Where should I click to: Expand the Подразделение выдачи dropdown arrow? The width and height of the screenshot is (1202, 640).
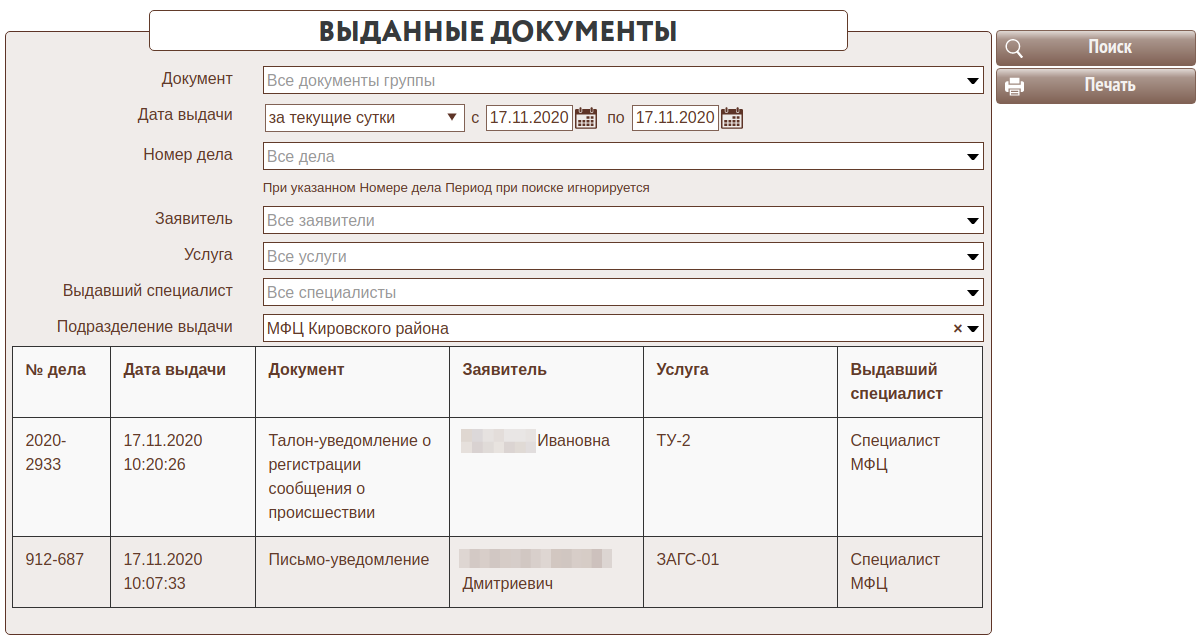[x=972, y=328]
